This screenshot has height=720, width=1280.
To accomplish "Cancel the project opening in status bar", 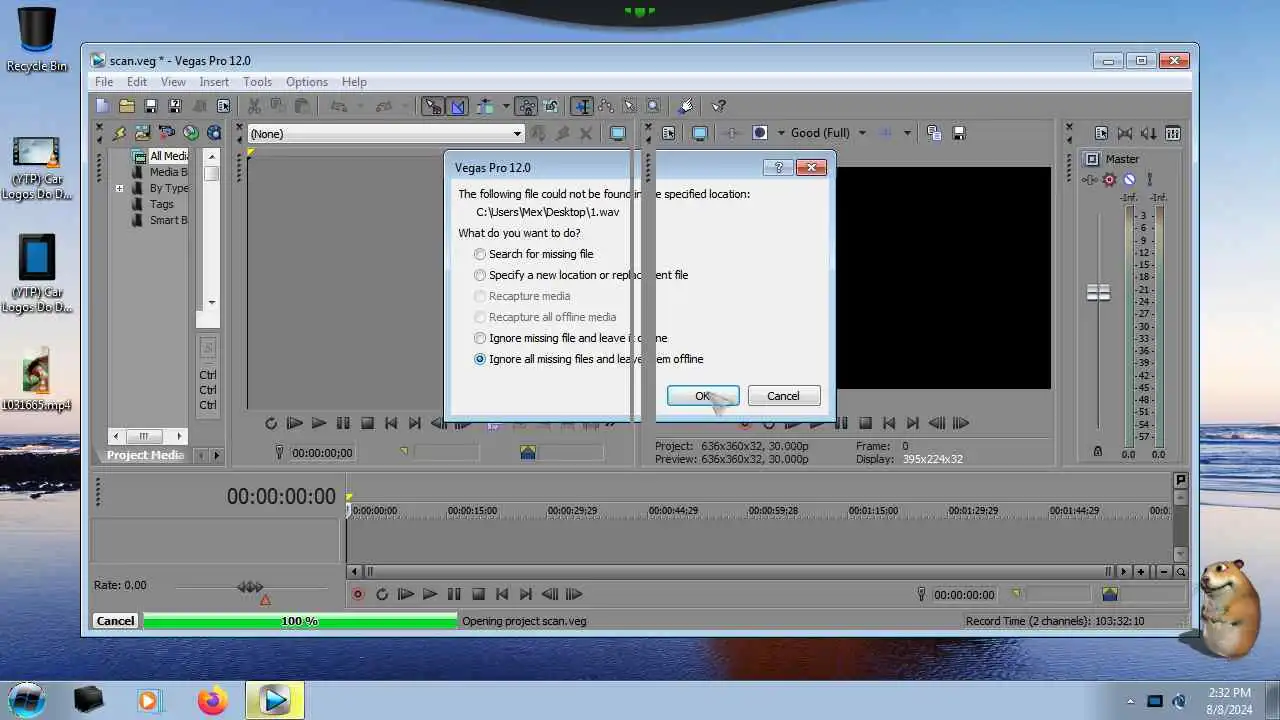I will click(x=115, y=621).
